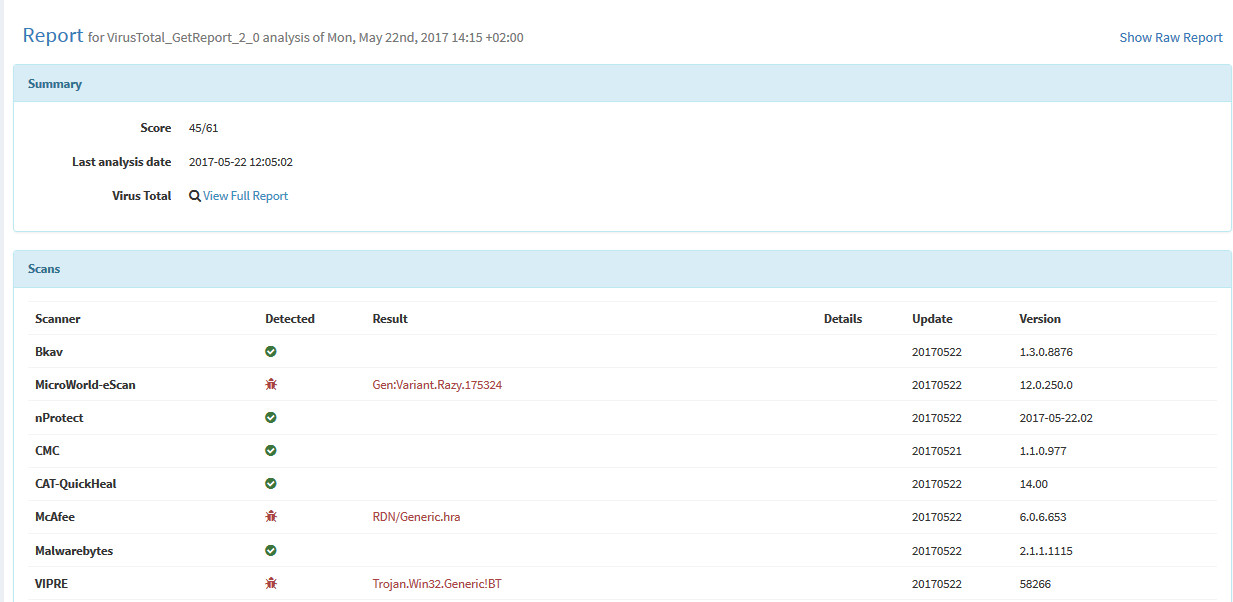Click the Bkav scanner name
The image size is (1233, 602).
pyautogui.click(x=49, y=352)
